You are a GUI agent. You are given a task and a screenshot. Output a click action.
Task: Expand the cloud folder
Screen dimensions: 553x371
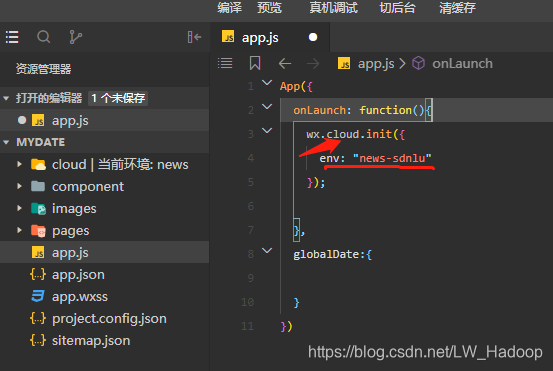click(x=19, y=164)
